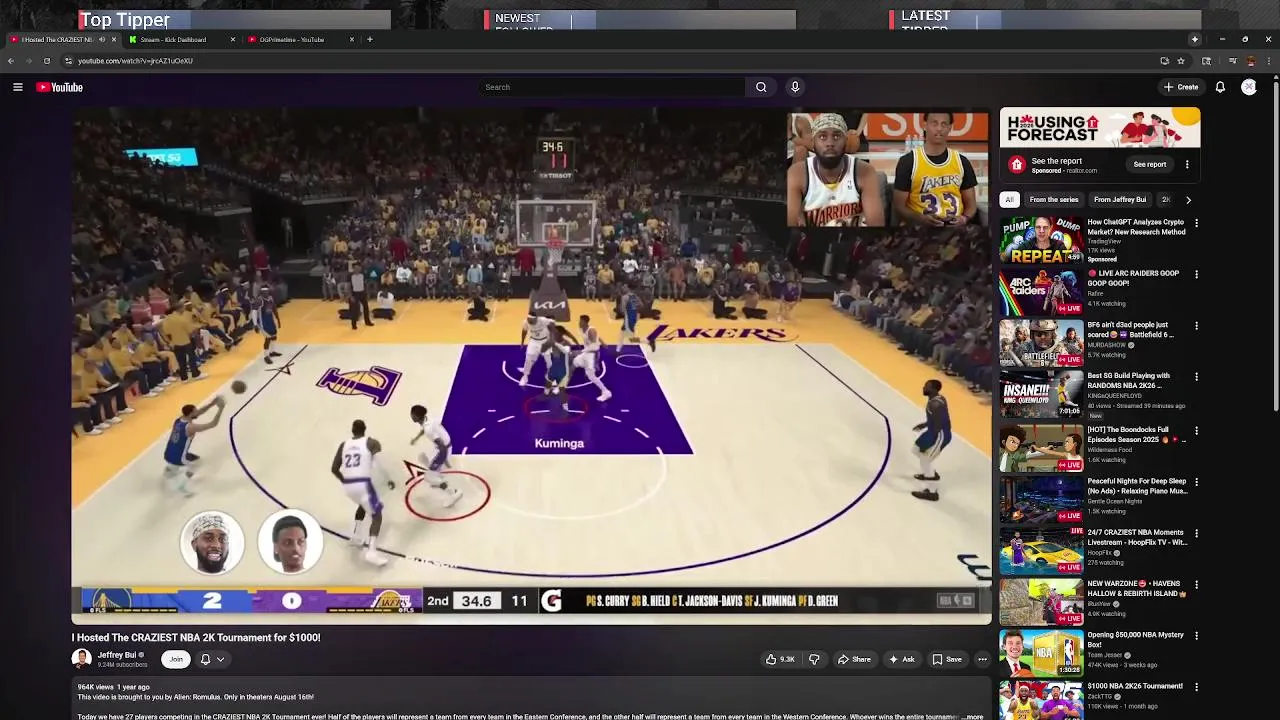
Task: Open 24/7 CRAZIEST NBA Moments thumbnail
Action: click(x=1041, y=550)
